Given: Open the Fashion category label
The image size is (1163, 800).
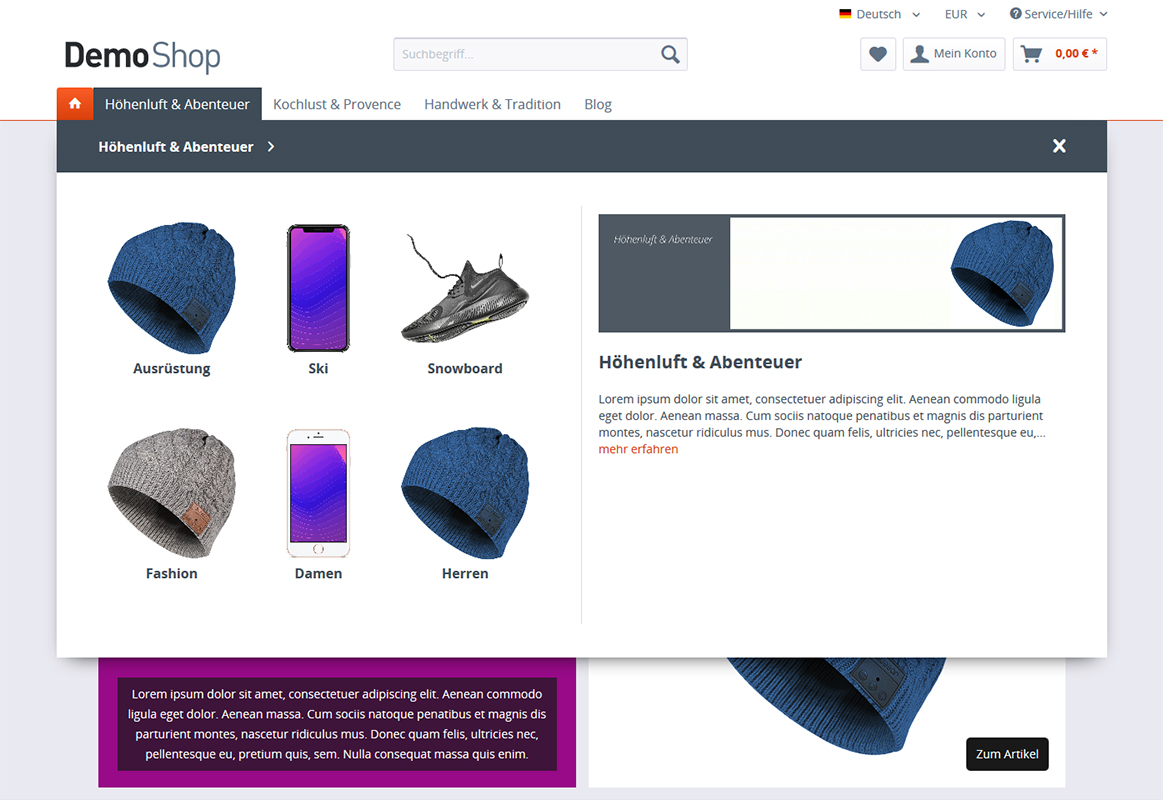Looking at the screenshot, I should click(x=171, y=573).
